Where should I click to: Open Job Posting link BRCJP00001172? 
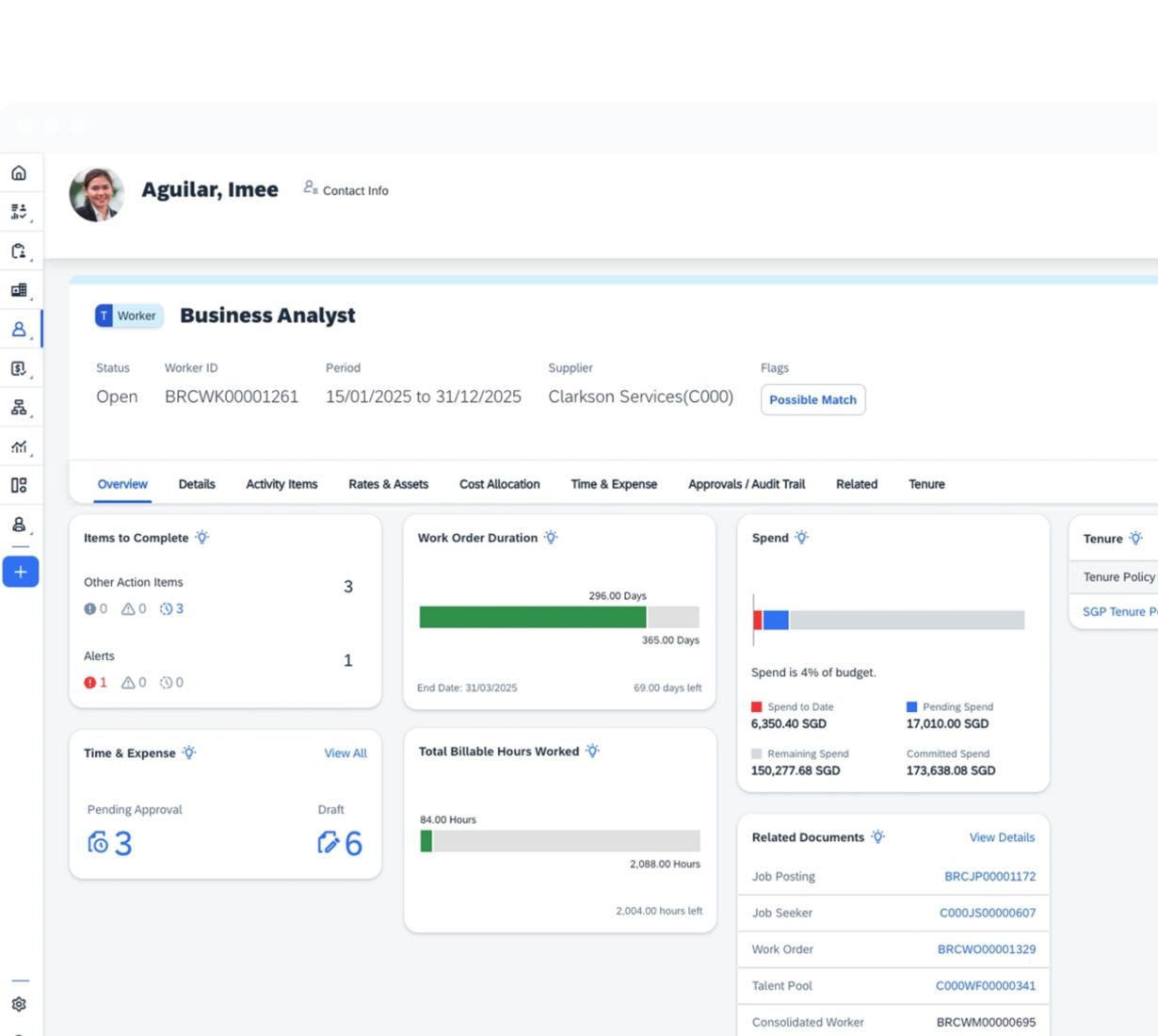pos(989,876)
